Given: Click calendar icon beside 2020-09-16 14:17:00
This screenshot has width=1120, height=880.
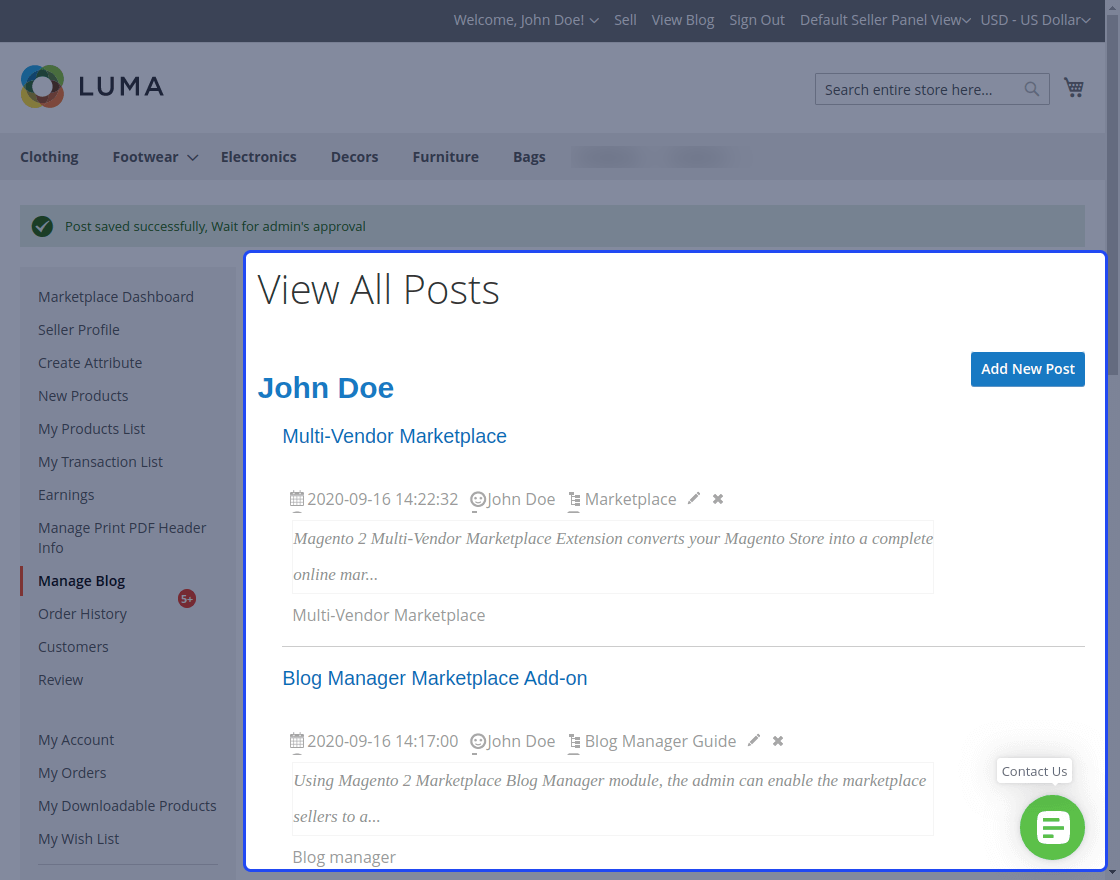Looking at the screenshot, I should tap(296, 741).
